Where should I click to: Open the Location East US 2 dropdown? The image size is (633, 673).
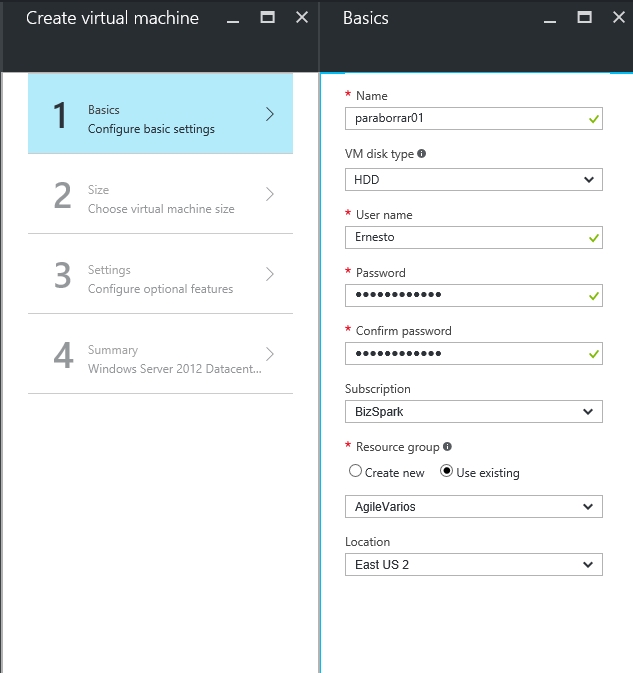point(473,564)
